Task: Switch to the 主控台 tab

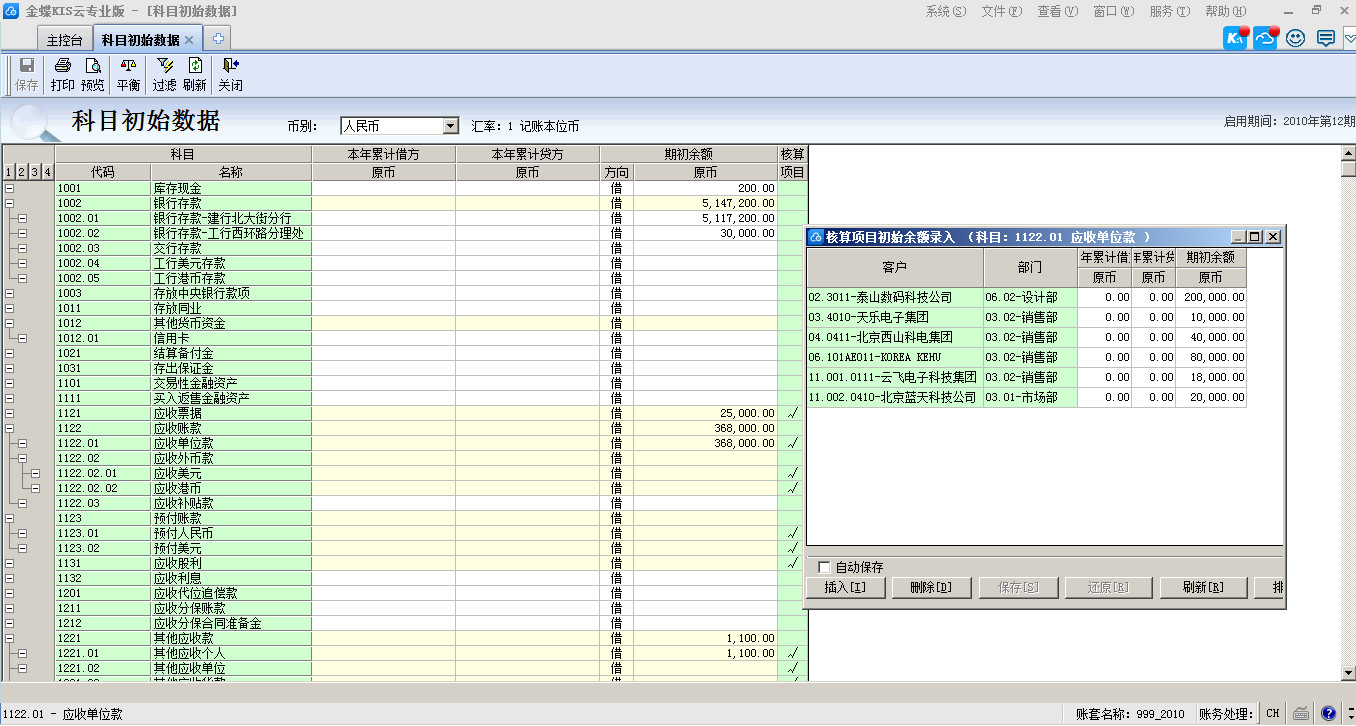Action: tap(65, 40)
